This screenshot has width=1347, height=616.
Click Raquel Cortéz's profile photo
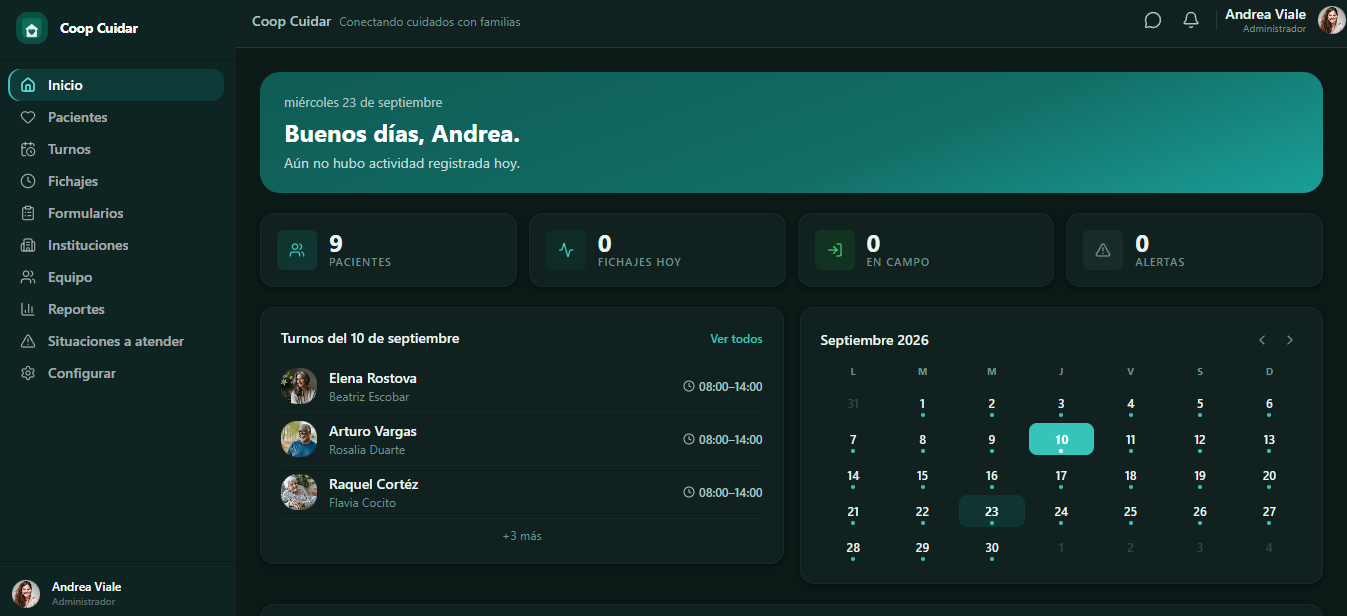tap(299, 492)
